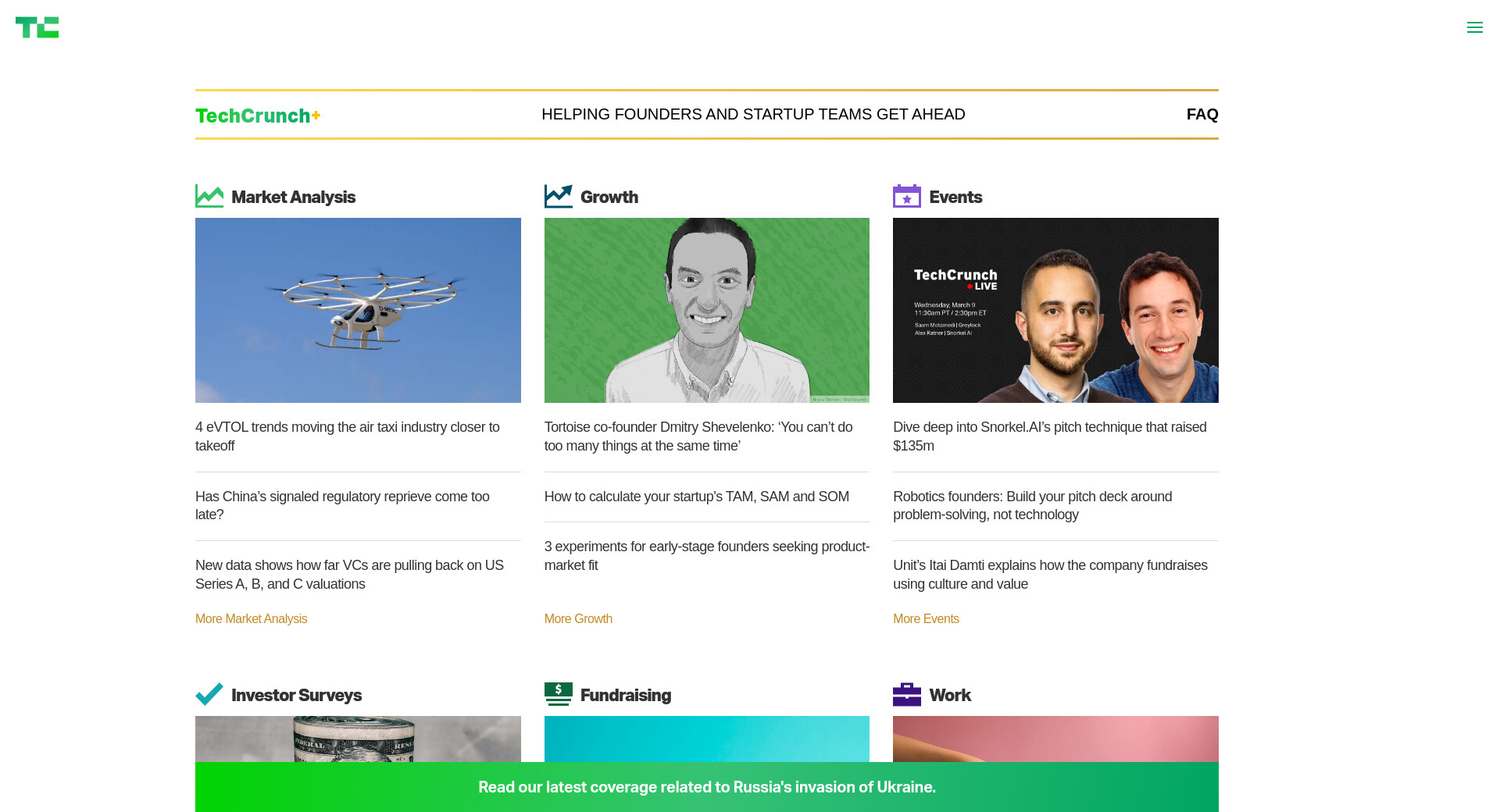Click the Growth arrow chart icon
Viewport: 1500px width, 812px height.
point(558,196)
